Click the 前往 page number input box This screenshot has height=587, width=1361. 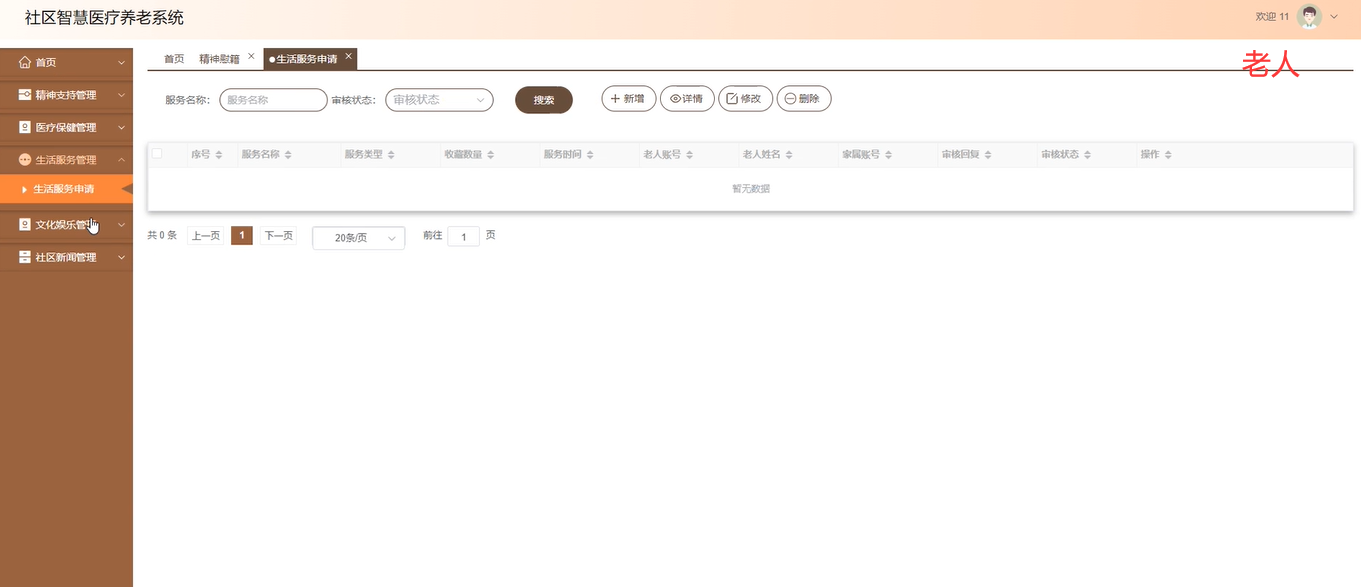pos(464,237)
